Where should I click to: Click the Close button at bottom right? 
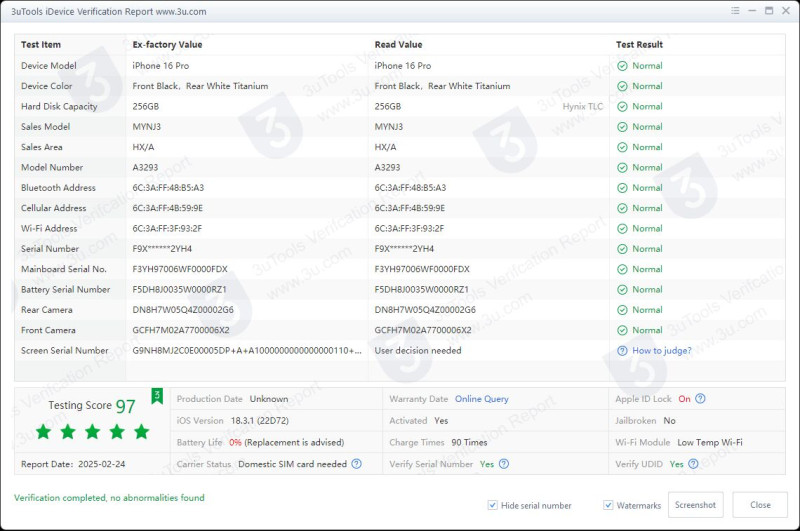(x=760, y=504)
